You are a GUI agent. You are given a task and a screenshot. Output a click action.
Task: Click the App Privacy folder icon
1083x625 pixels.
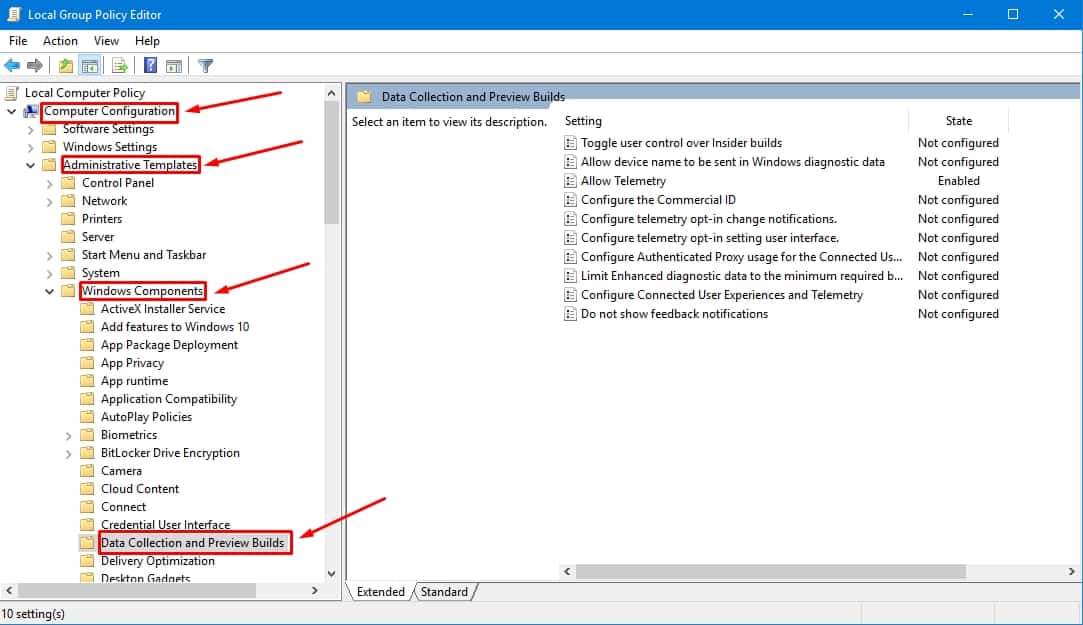pyautogui.click(x=87, y=363)
